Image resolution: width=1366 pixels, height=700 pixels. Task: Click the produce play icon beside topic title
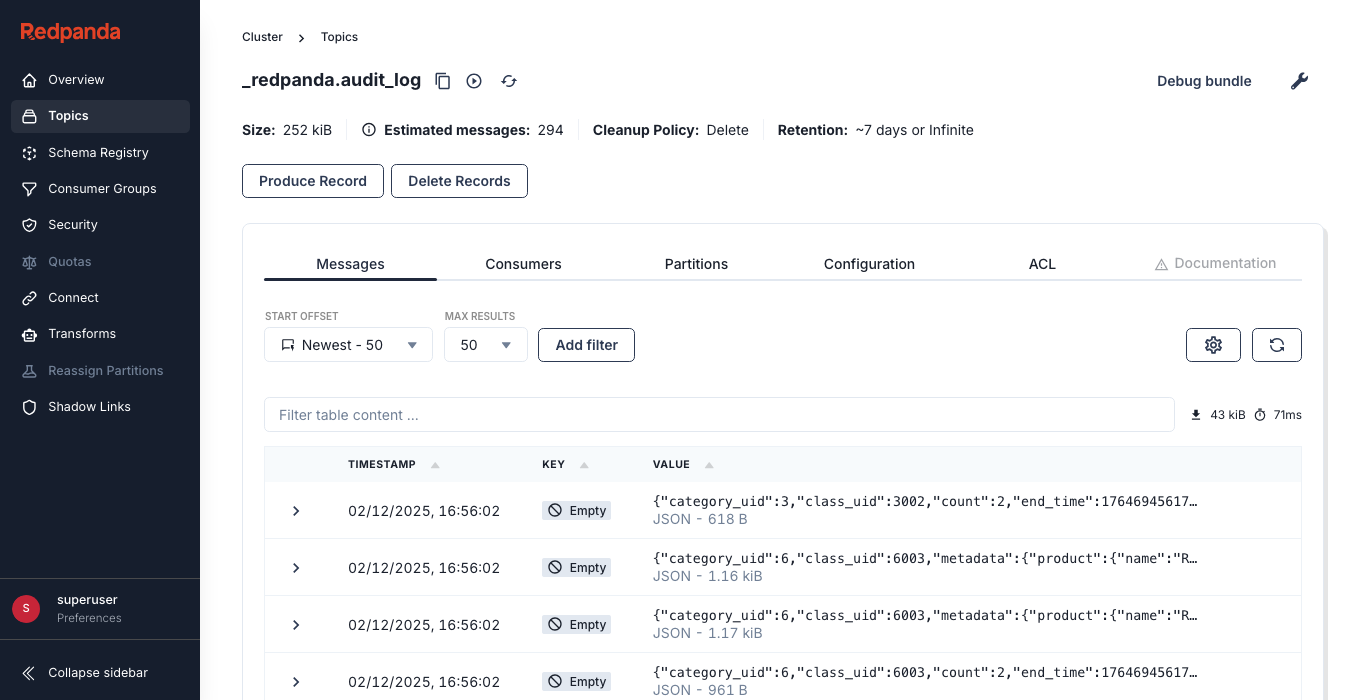[x=473, y=80]
